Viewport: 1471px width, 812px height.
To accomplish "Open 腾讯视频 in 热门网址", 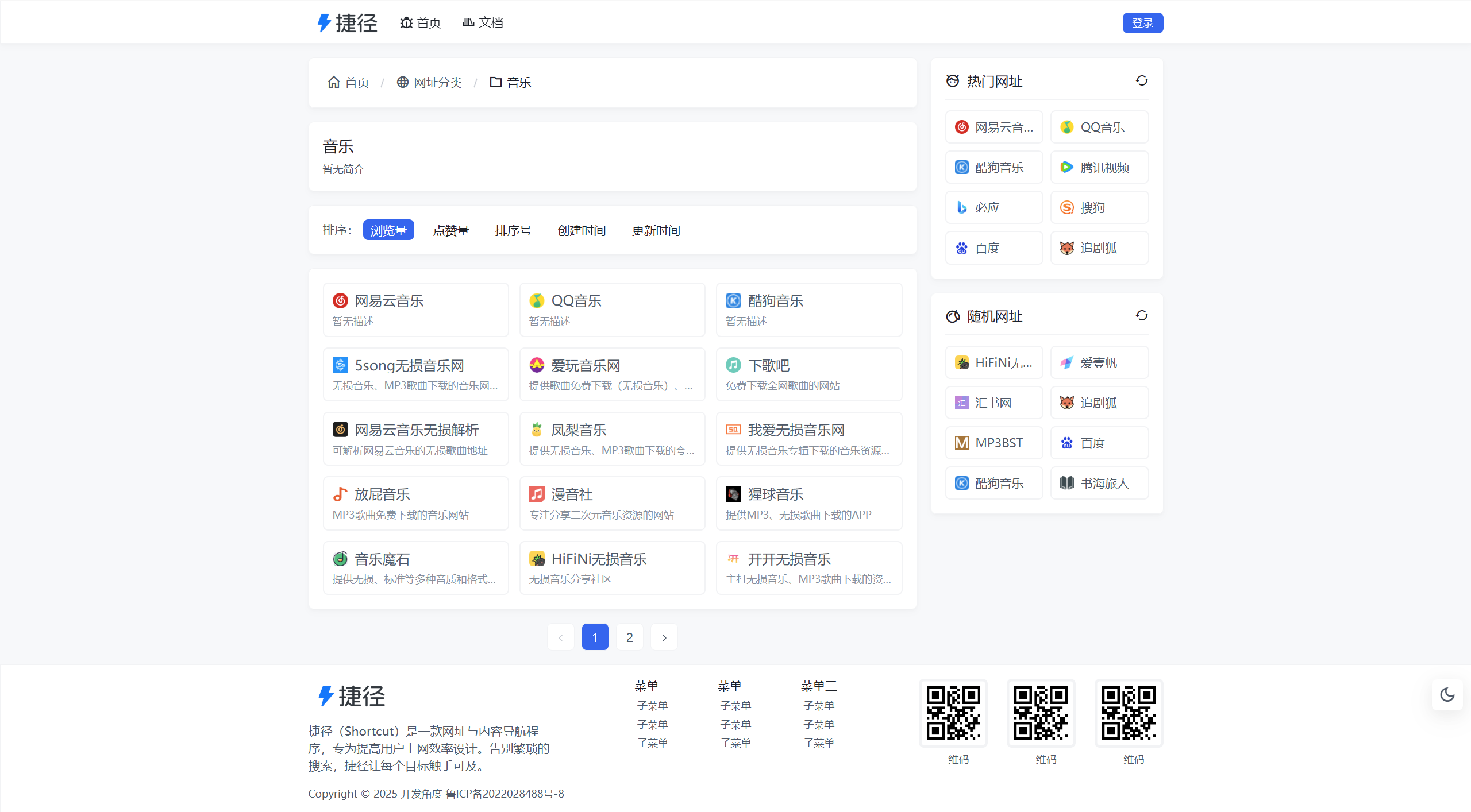I will click(x=1100, y=167).
